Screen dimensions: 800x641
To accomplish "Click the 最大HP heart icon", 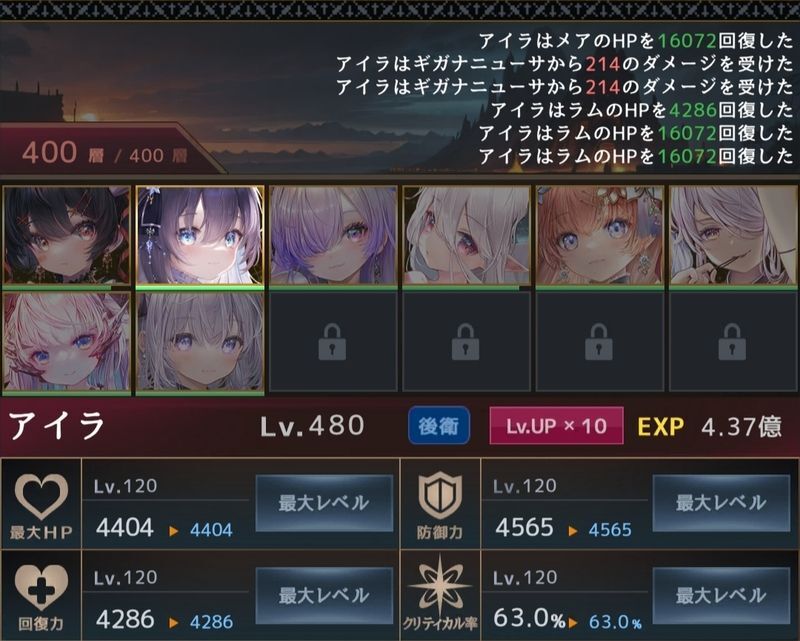I will [41, 495].
